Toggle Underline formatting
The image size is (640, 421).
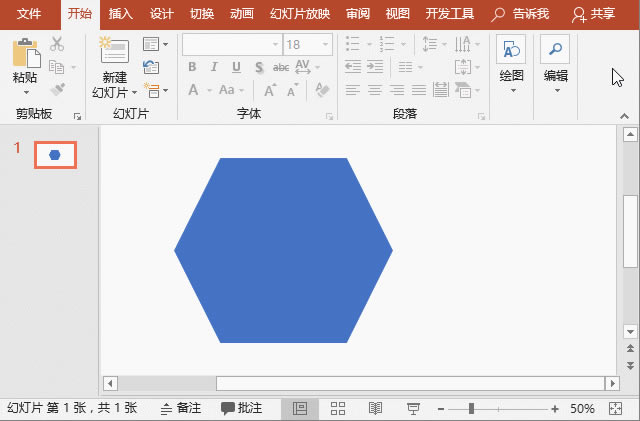(x=236, y=67)
